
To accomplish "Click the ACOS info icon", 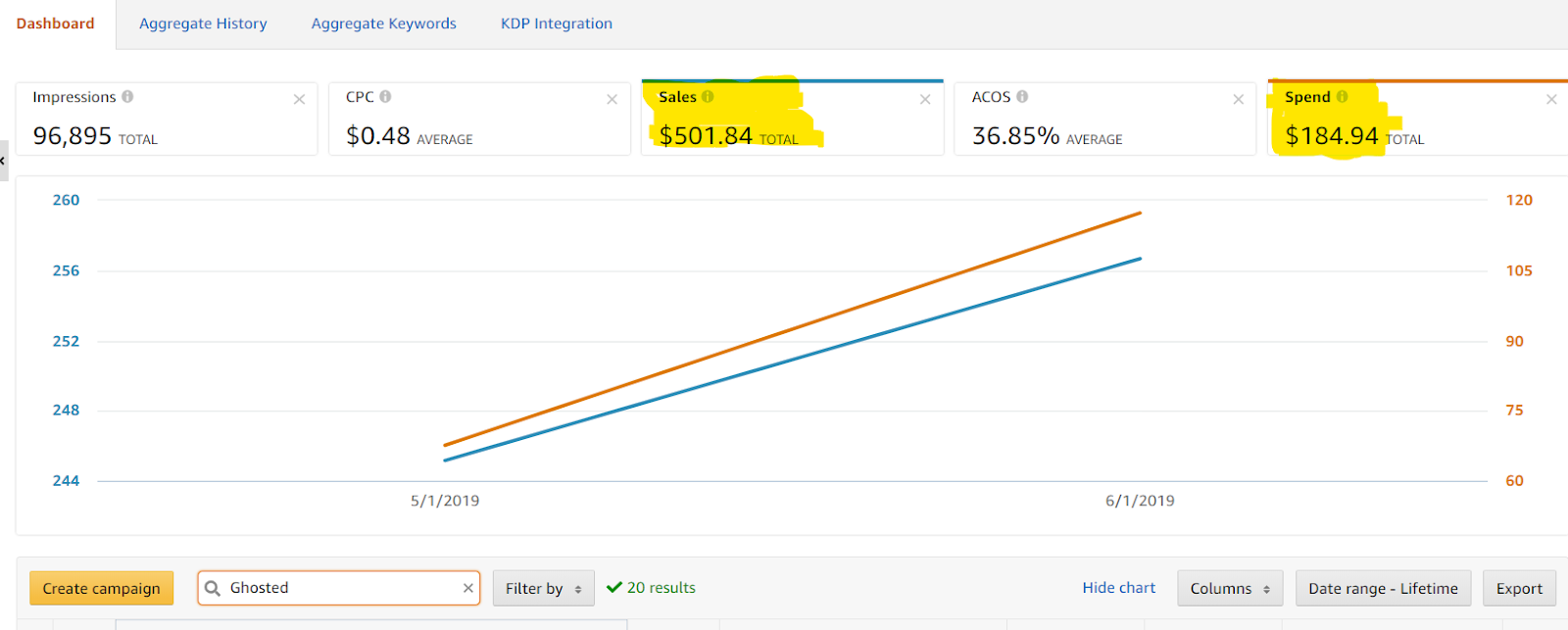I will pyautogui.click(x=1022, y=97).
